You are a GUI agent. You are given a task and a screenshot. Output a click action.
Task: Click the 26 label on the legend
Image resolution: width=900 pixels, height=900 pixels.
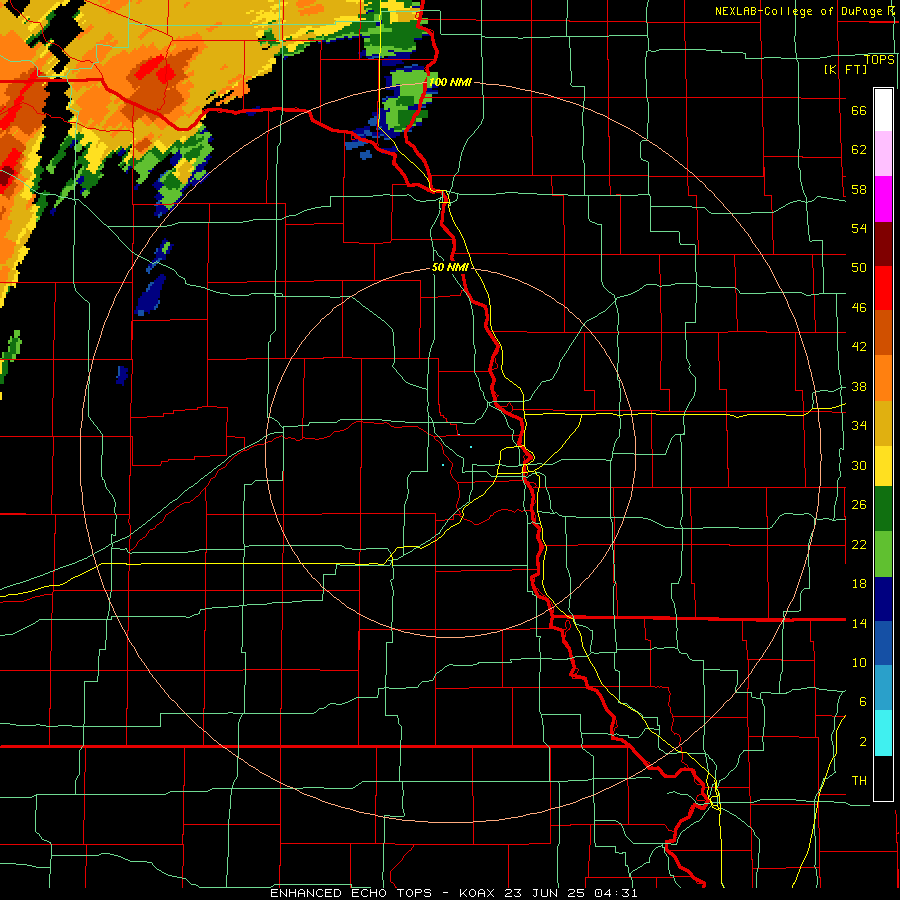859,505
